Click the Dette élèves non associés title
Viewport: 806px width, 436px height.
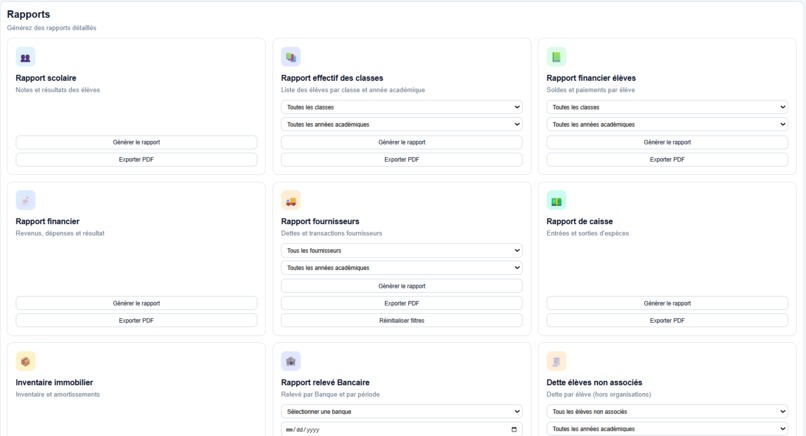[594, 383]
